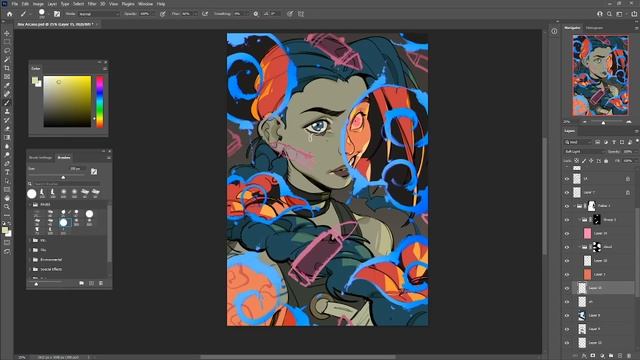
Task: Click the Navigator preview thumbnail
Action: click(x=600, y=76)
